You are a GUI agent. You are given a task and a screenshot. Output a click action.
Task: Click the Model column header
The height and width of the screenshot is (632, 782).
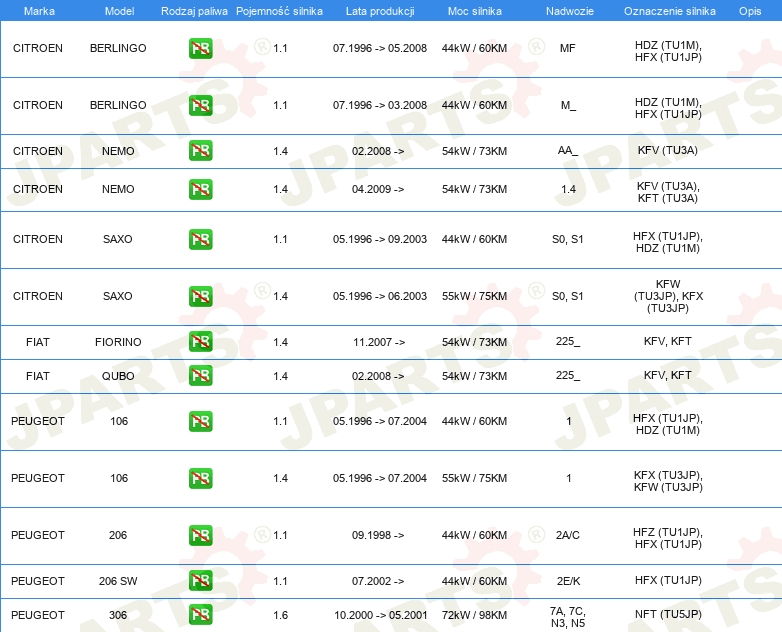[x=119, y=11]
